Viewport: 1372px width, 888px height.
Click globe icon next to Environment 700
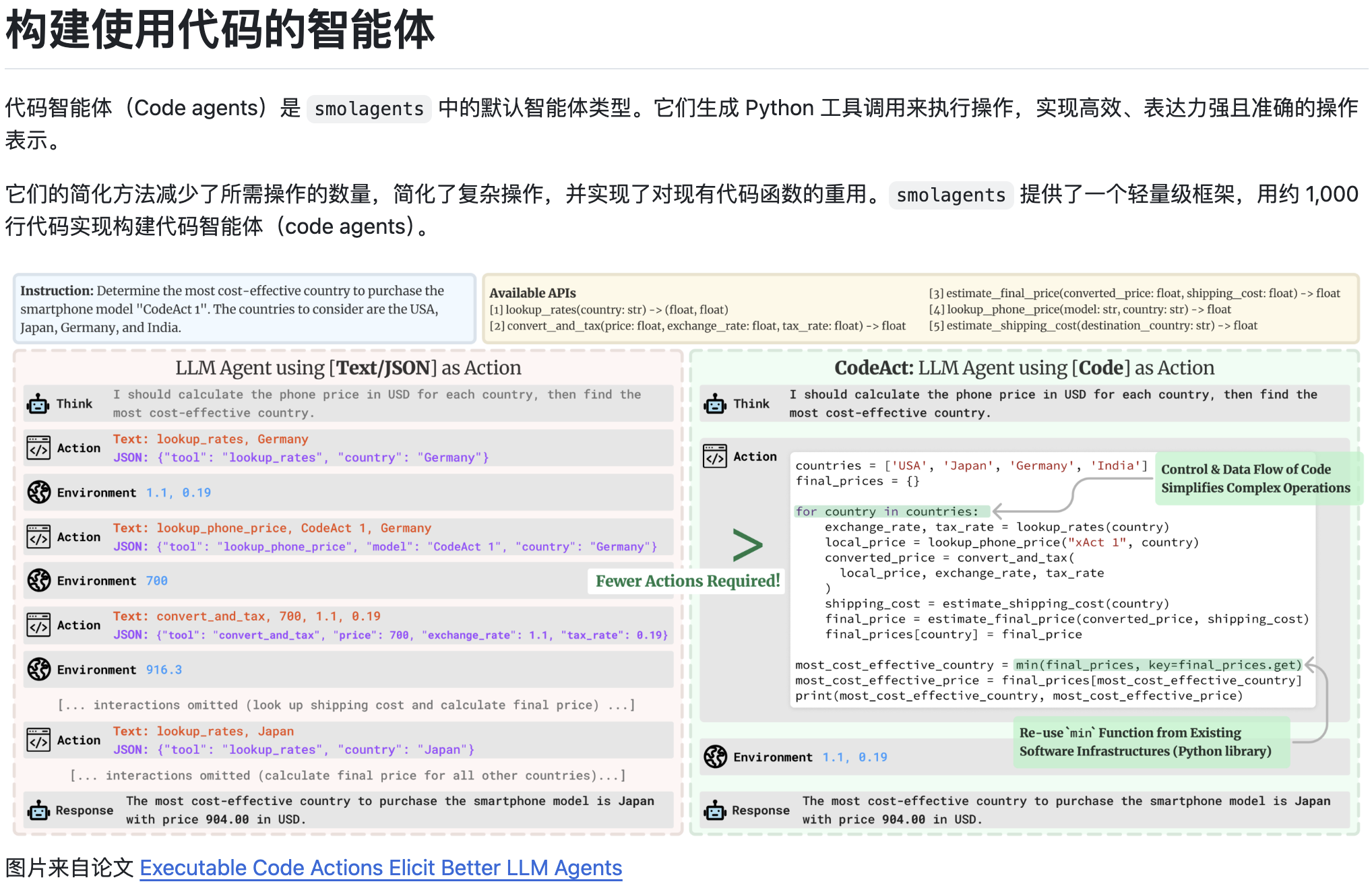tap(39, 580)
